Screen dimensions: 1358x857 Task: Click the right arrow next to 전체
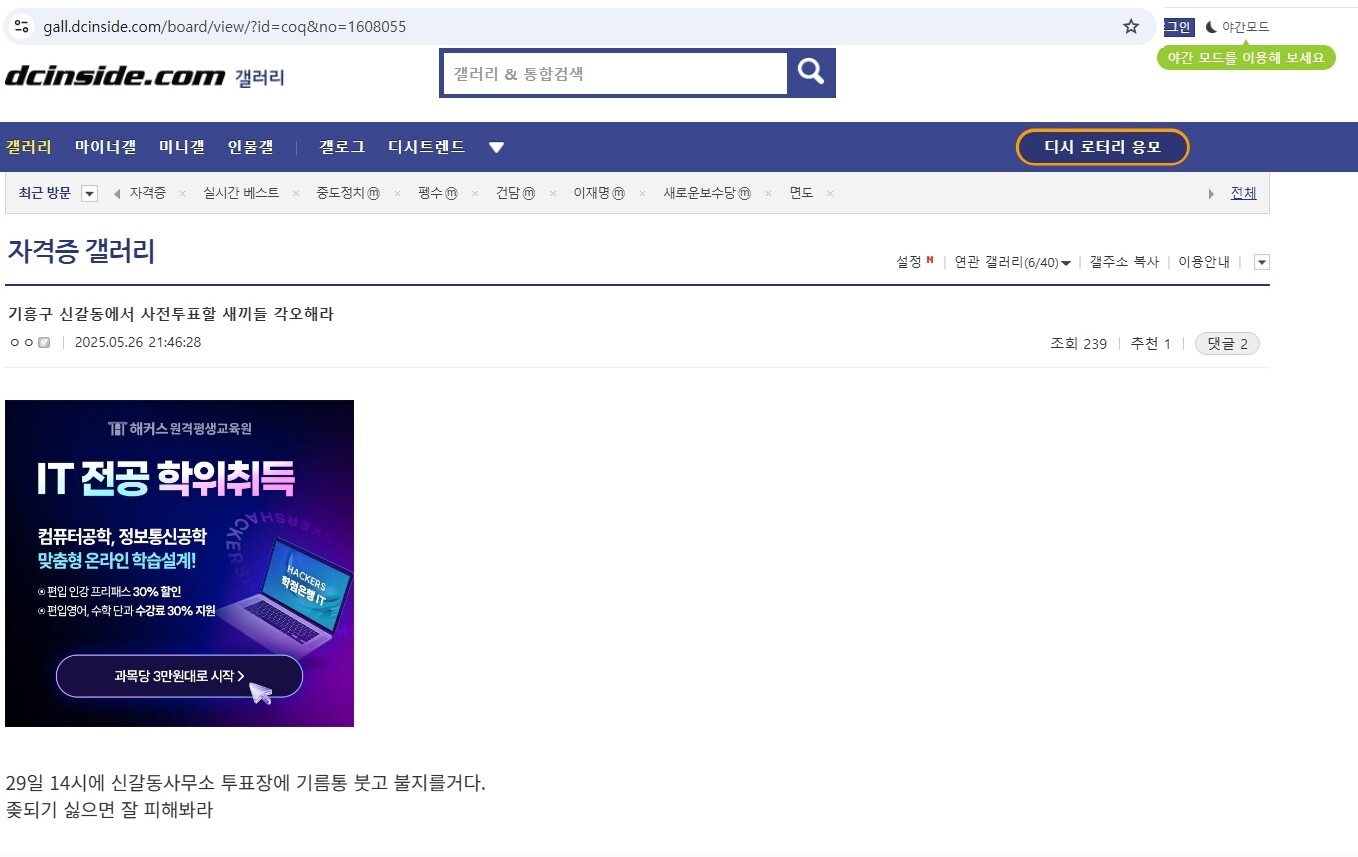point(1212,194)
